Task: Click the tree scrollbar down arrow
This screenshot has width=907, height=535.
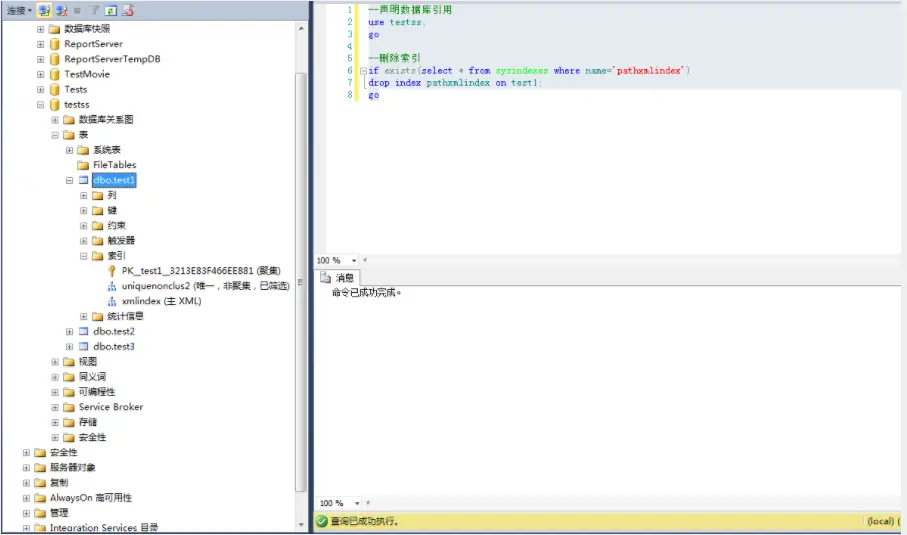Action: (x=301, y=525)
